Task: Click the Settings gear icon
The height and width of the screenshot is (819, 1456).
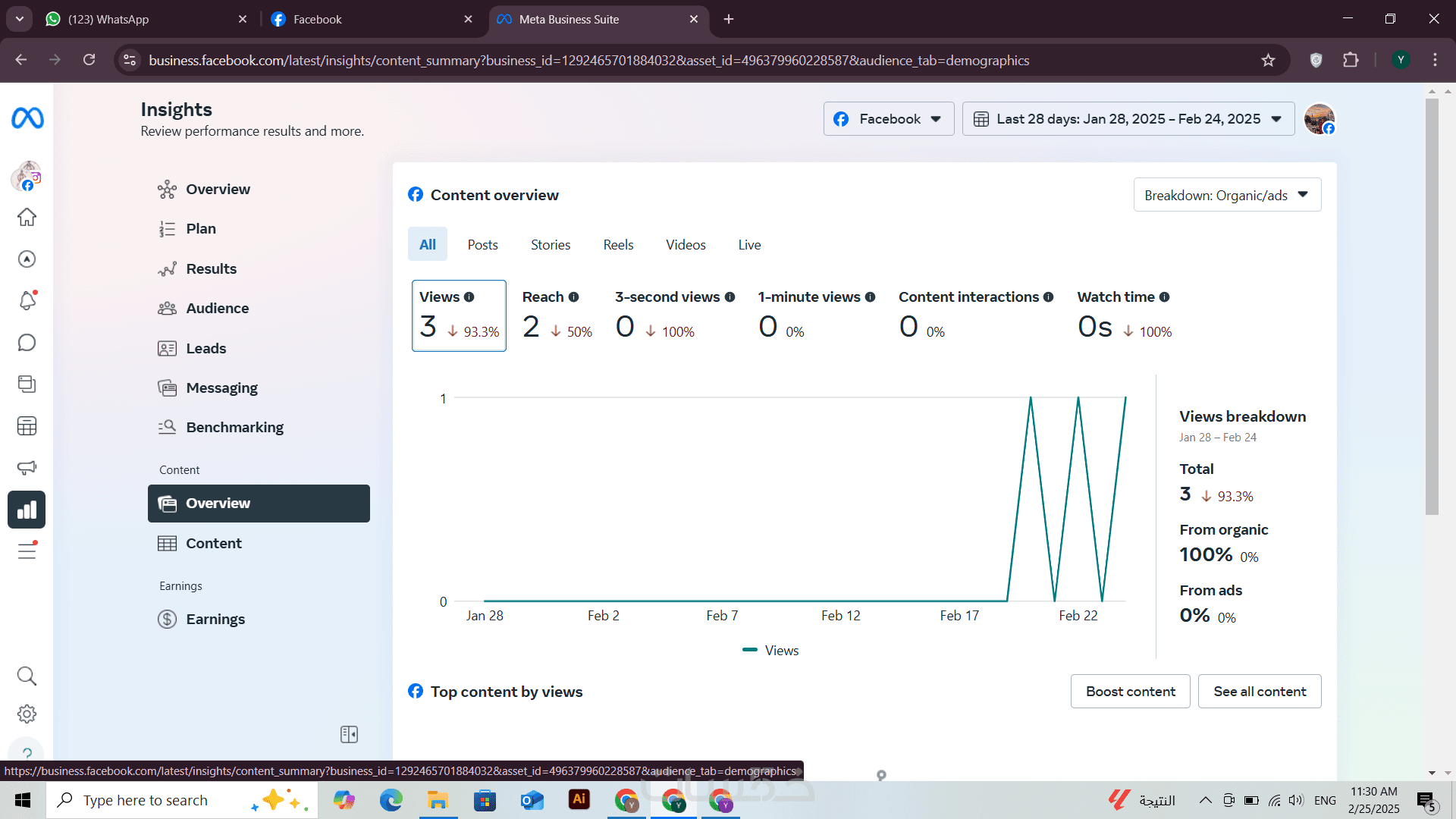Action: pos(27,714)
